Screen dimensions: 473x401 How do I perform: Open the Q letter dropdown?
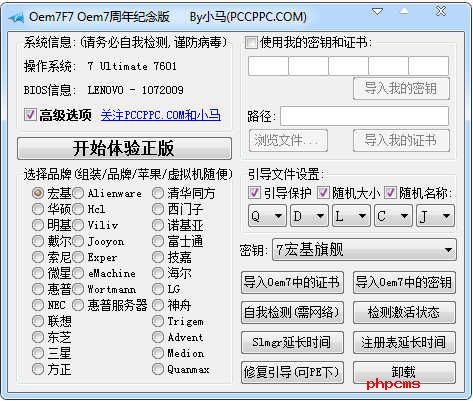point(267,216)
